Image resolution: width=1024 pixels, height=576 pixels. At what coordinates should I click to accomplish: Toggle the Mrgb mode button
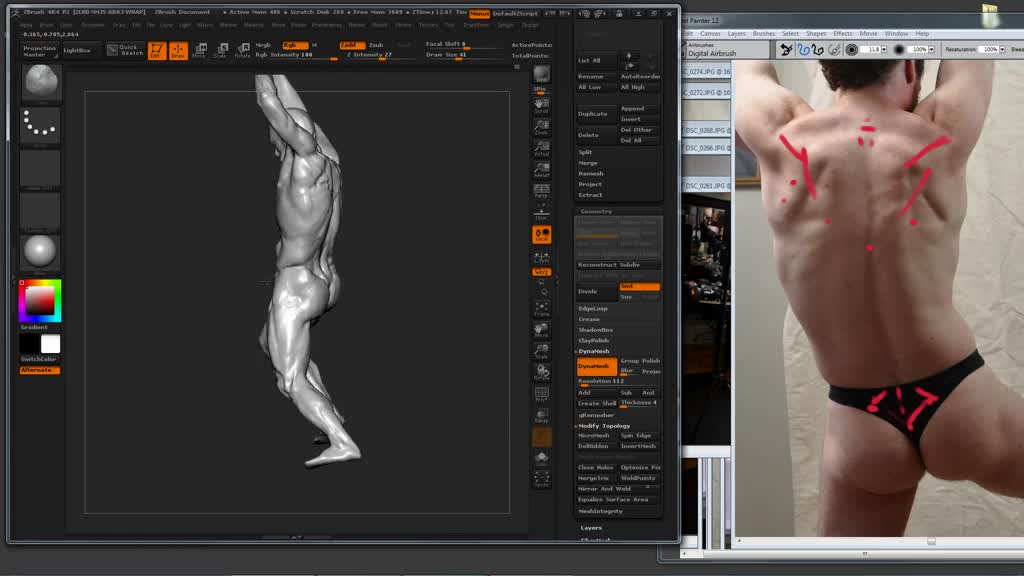(x=263, y=45)
